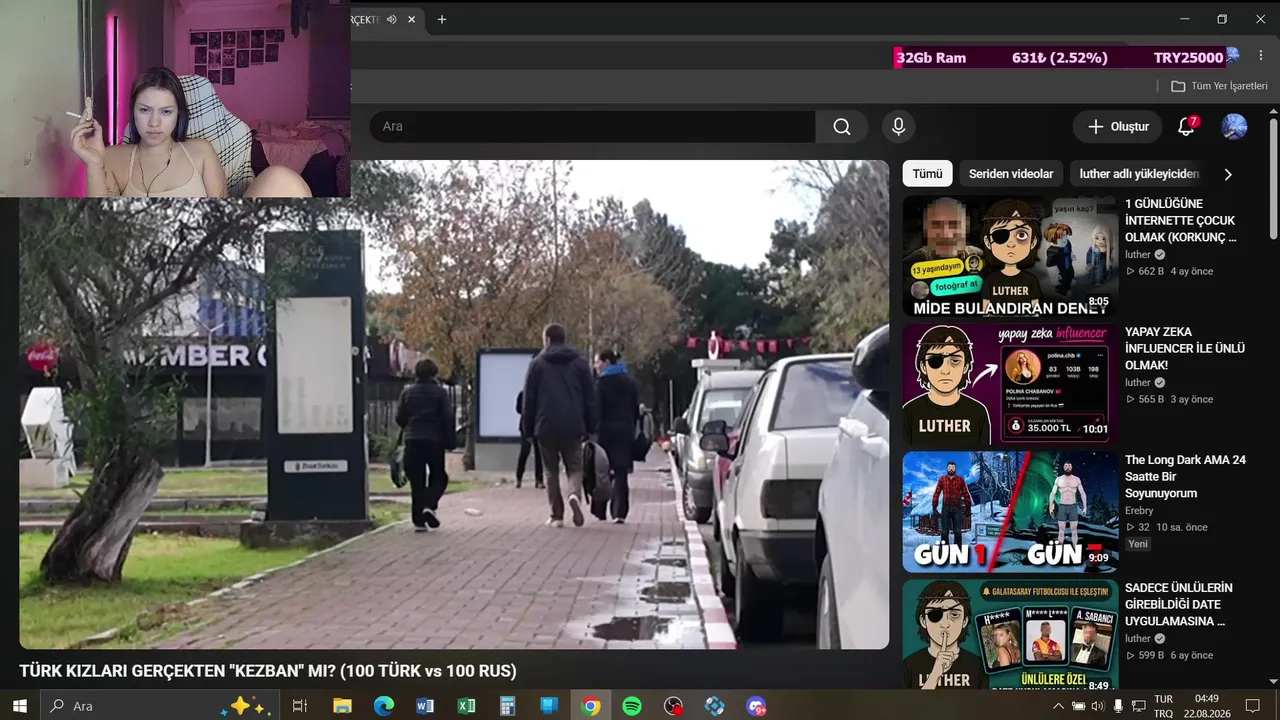
Task: Click the 32Gb Ram banner text
Action: coord(931,58)
